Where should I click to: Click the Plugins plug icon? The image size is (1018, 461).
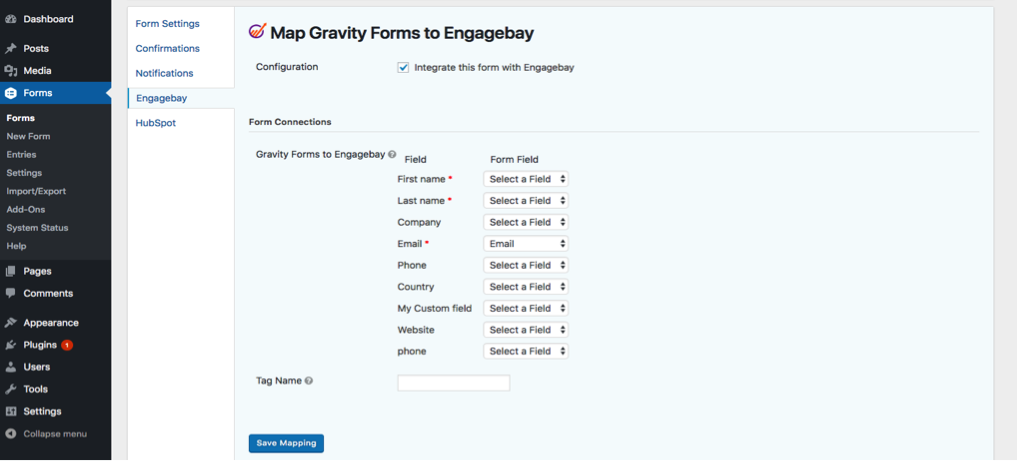(11, 345)
